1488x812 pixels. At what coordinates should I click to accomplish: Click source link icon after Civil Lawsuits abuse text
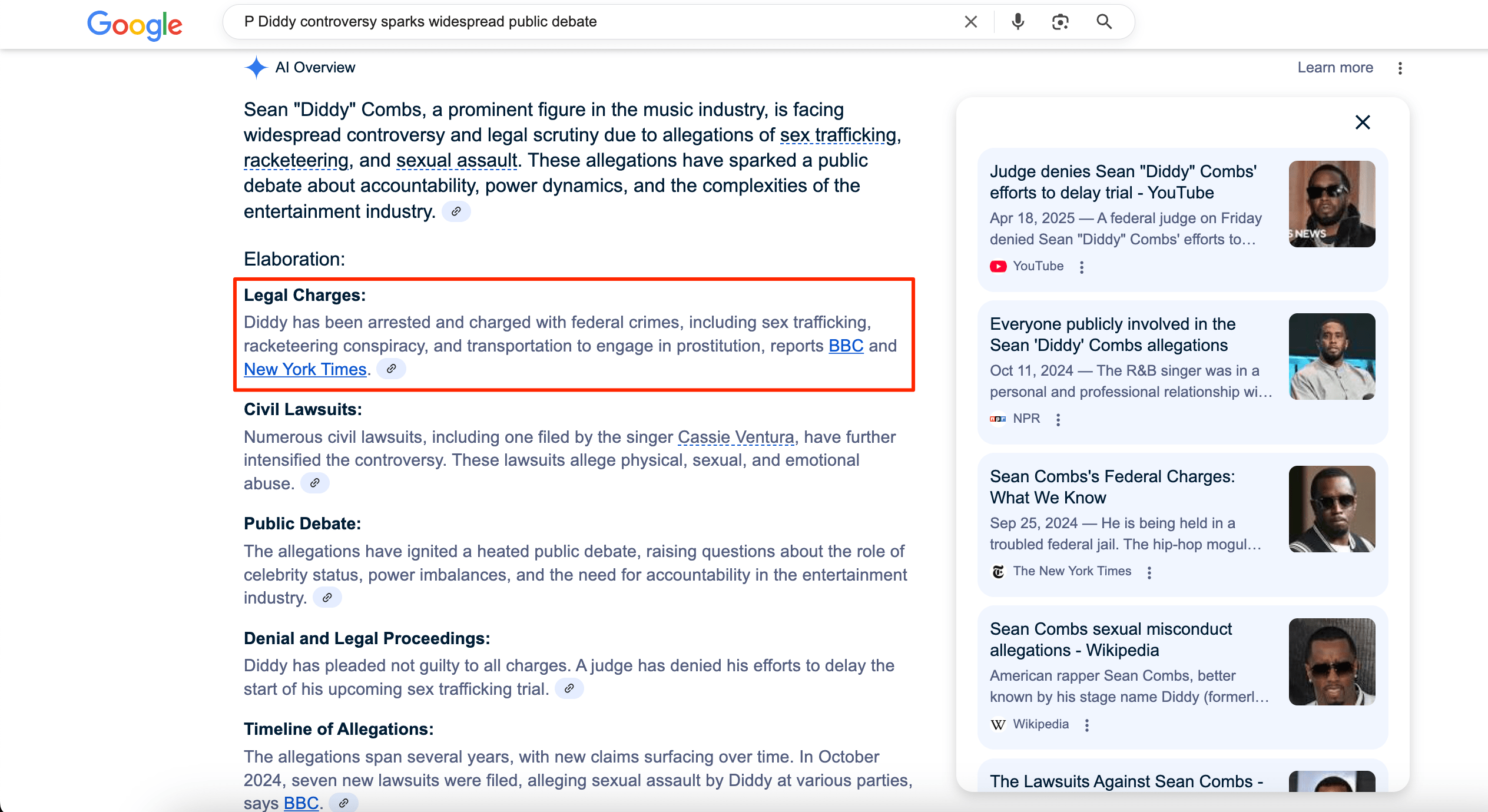(x=315, y=483)
